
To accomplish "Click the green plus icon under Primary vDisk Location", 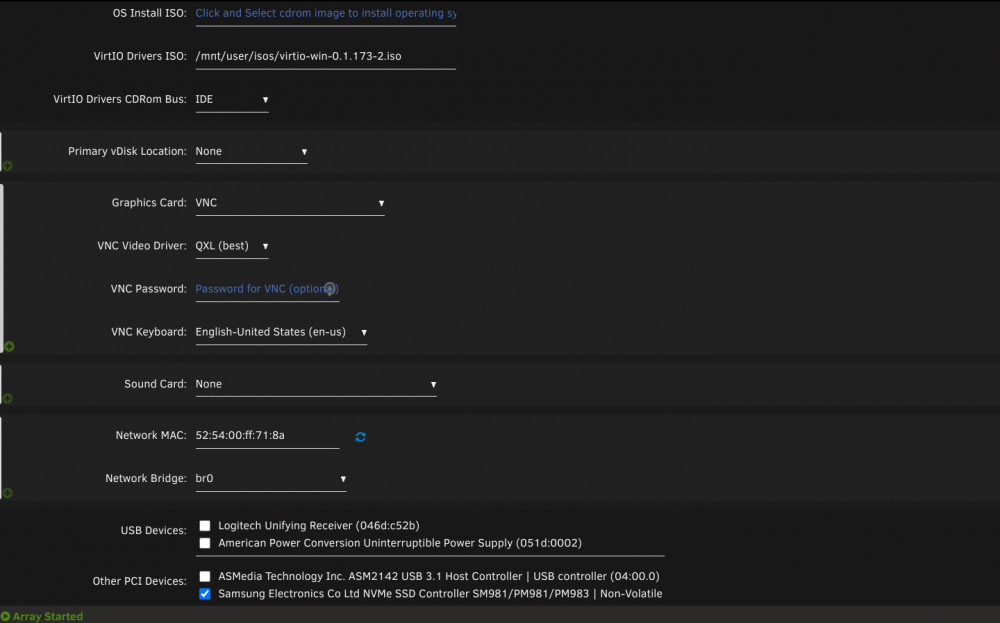I will click(8, 166).
